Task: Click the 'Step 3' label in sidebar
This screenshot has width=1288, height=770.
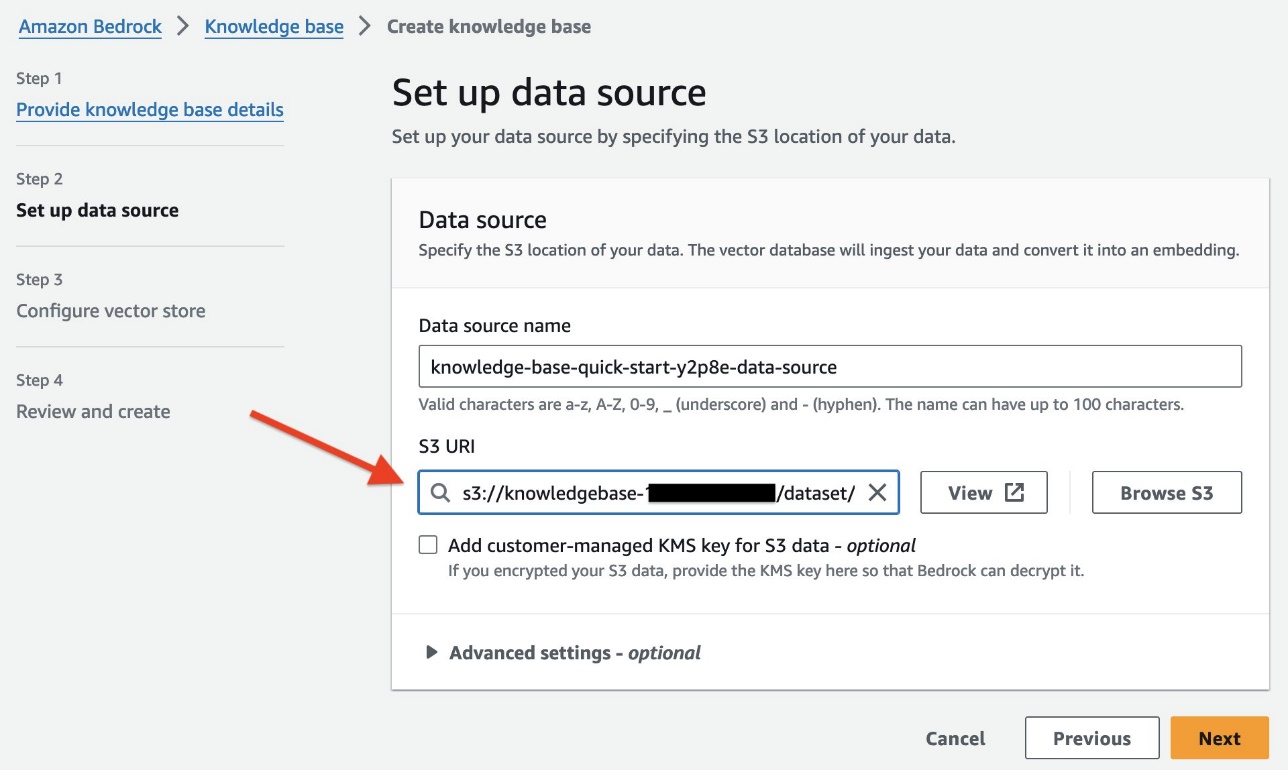Action: pyautogui.click(x=40, y=280)
